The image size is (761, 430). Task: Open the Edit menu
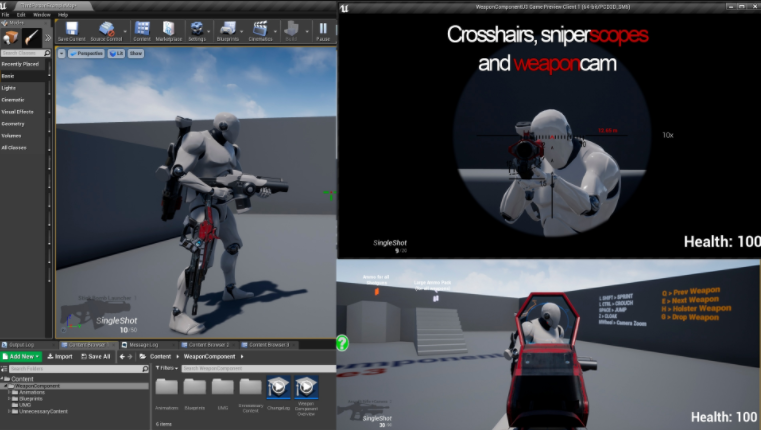tap(21, 15)
